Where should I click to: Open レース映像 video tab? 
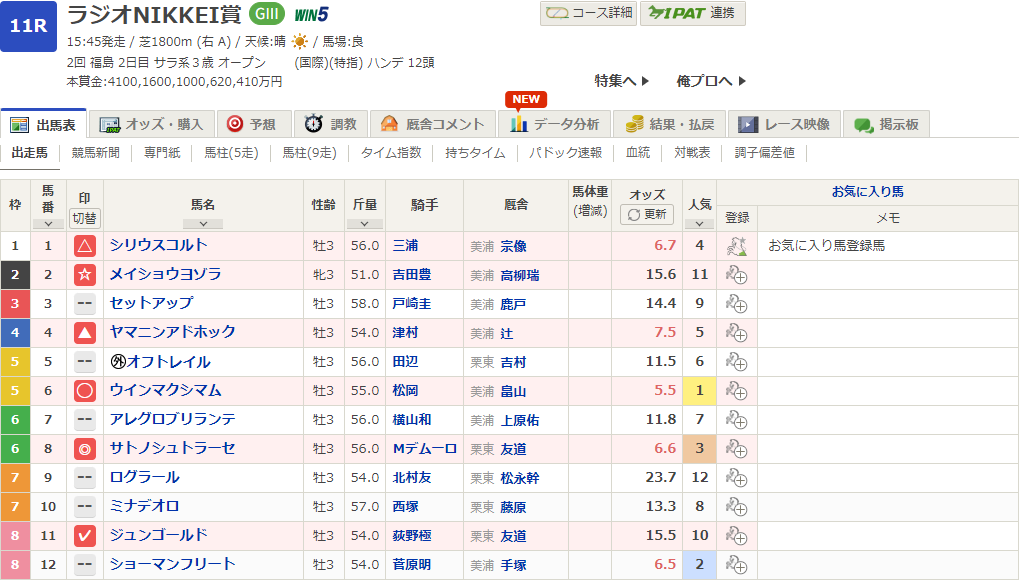784,124
